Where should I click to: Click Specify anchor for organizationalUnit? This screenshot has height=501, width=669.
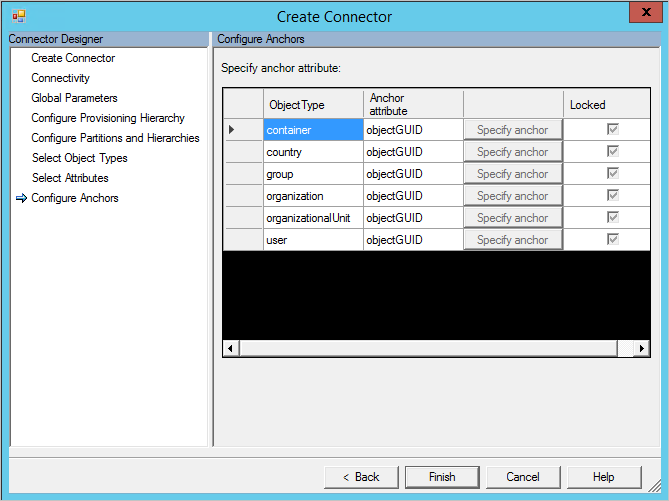[x=512, y=218]
